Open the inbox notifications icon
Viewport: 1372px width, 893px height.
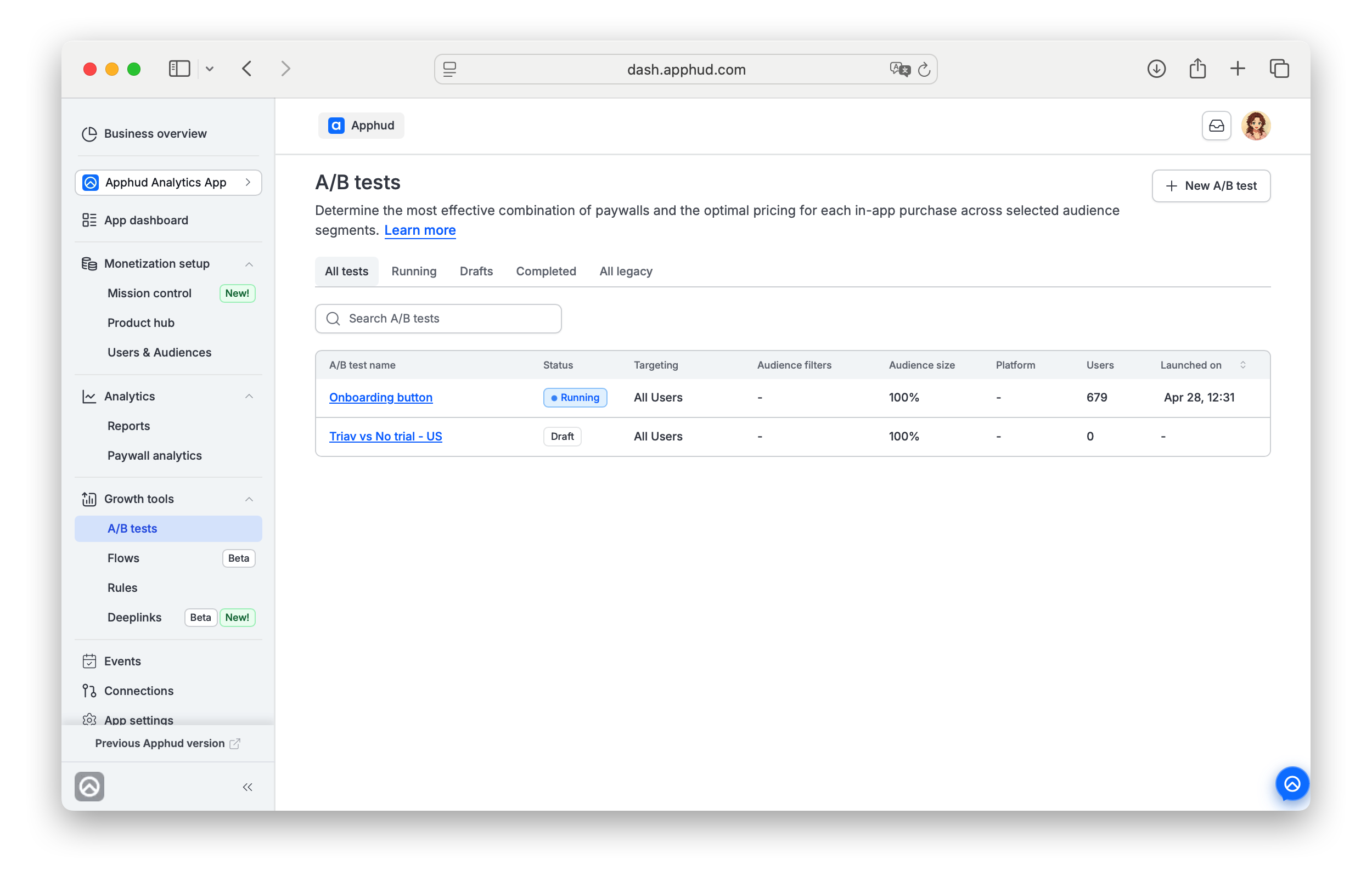pos(1216,126)
